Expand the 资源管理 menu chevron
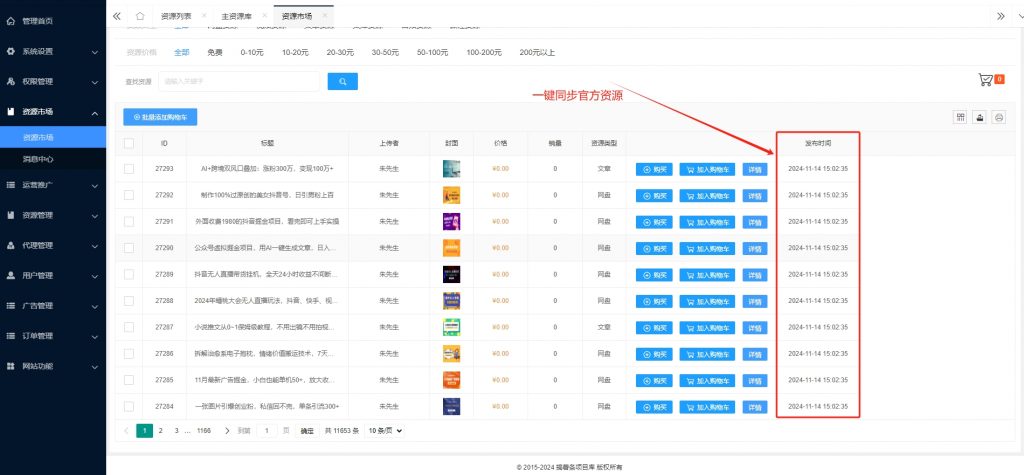The width and height of the screenshot is (1024, 475). 95,216
